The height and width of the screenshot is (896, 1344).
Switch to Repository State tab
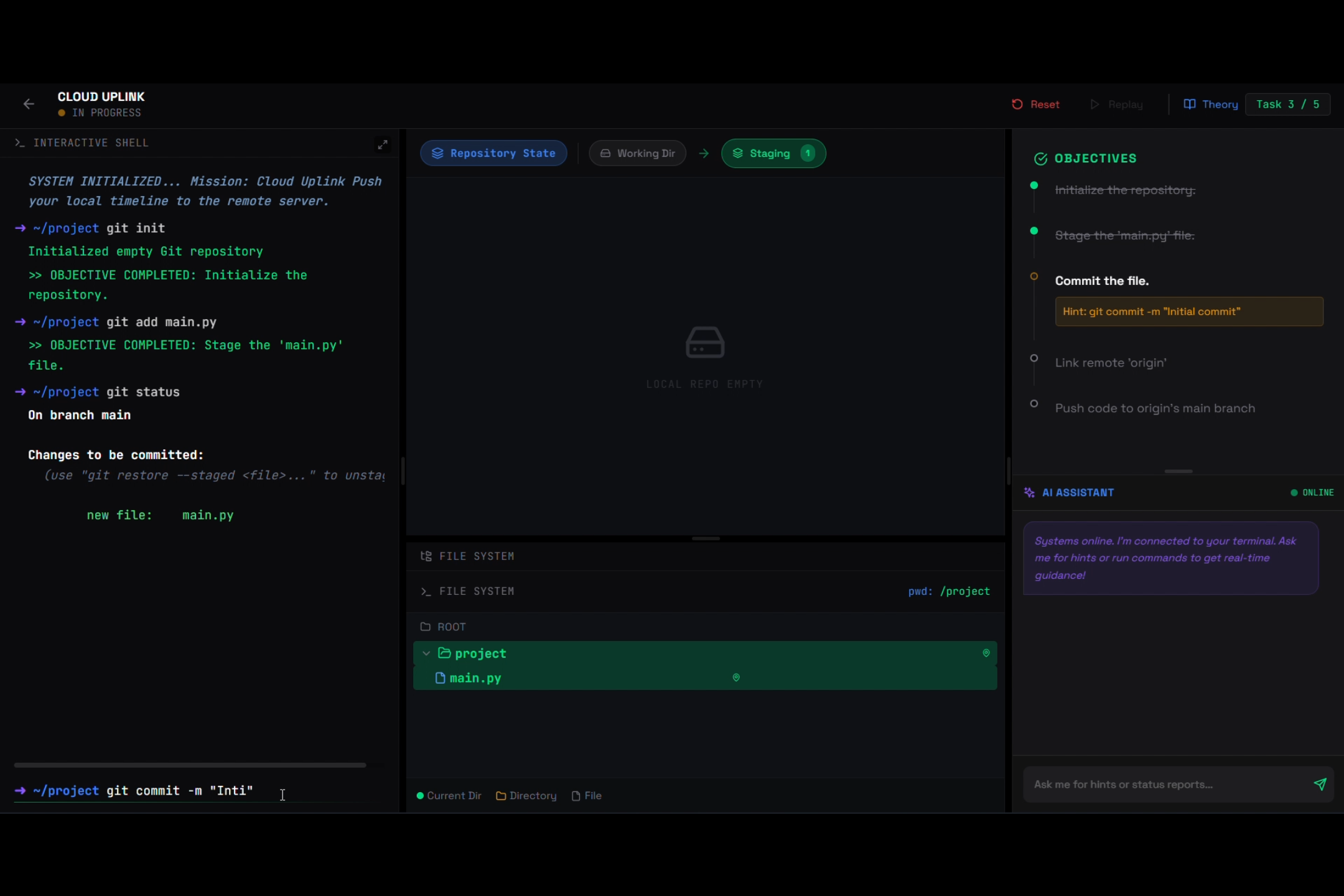[x=493, y=153]
